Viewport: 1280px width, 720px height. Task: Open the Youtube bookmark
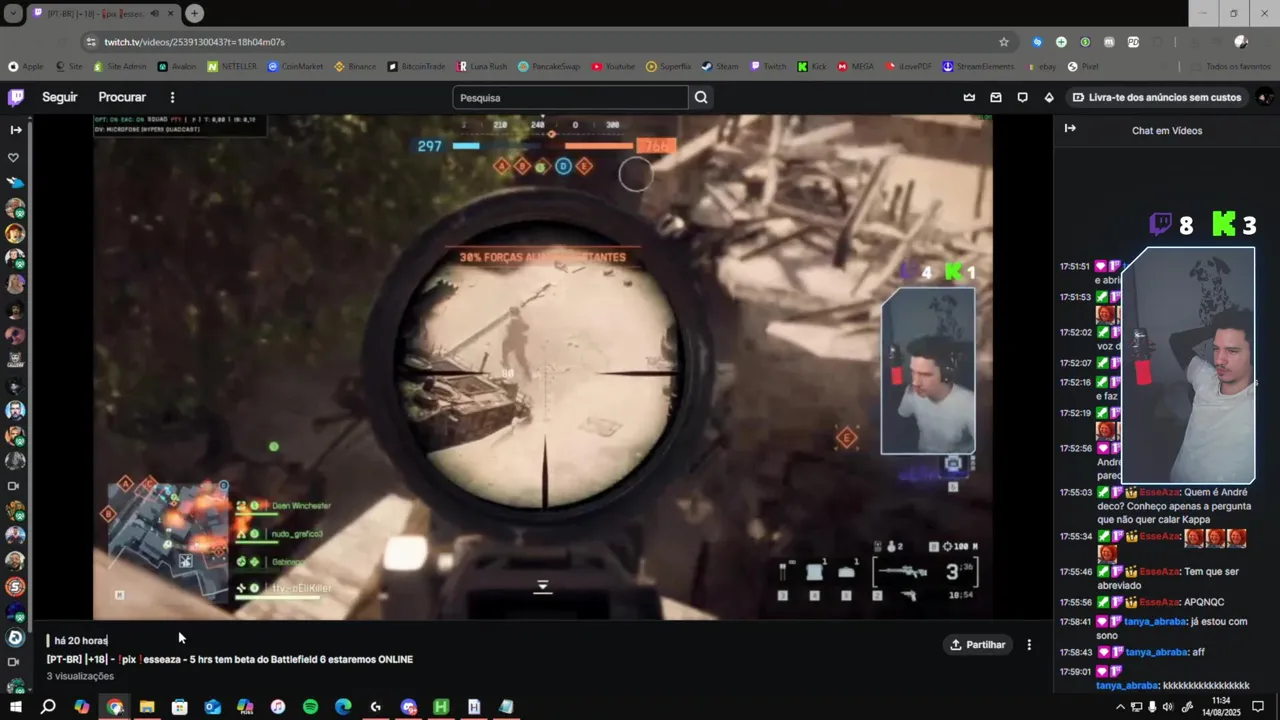[613, 66]
